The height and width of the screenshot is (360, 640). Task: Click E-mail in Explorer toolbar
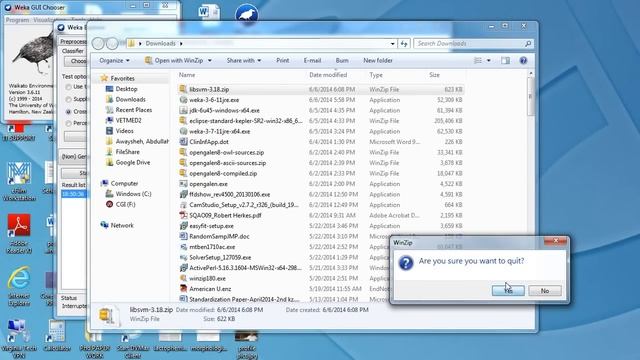click(312, 60)
